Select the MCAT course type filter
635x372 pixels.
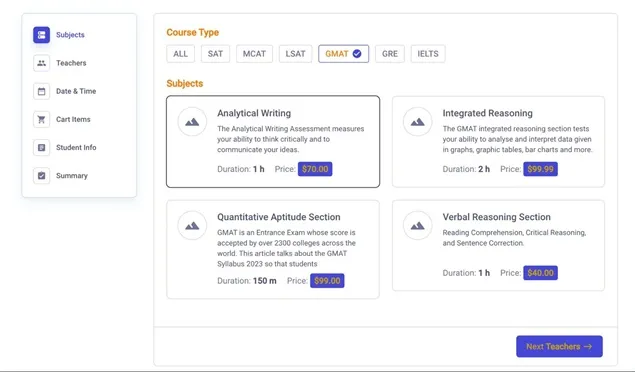(x=254, y=54)
